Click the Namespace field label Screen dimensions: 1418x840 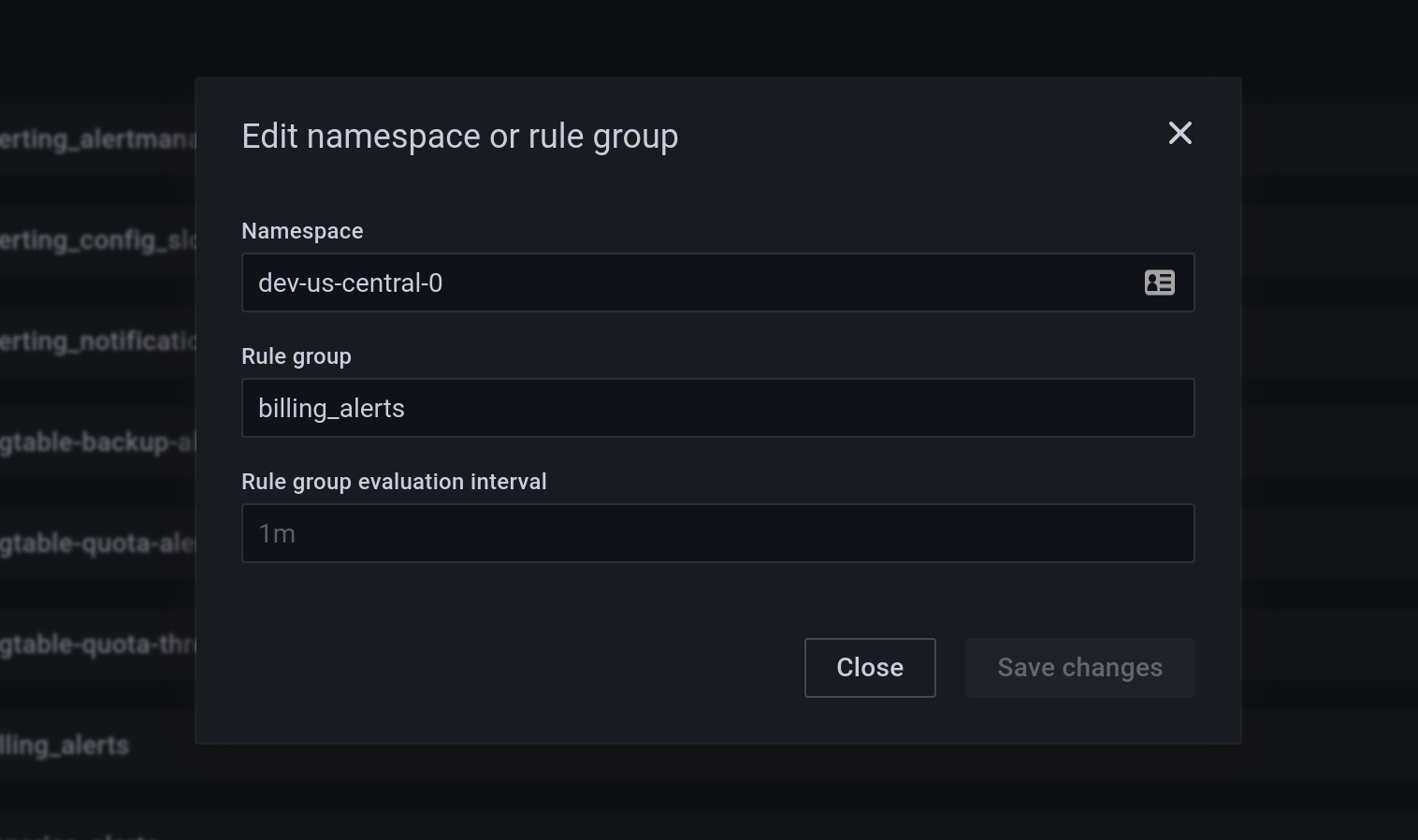[301, 230]
